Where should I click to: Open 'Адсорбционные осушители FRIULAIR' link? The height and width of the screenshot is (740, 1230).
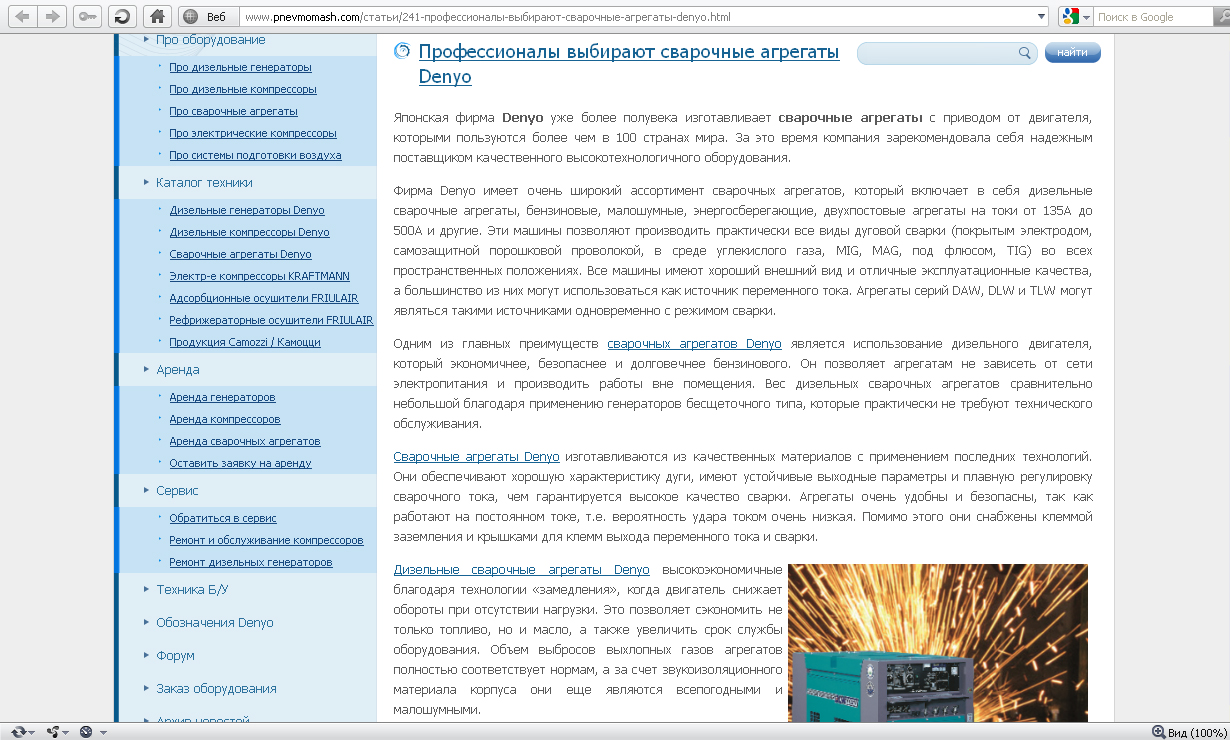pyautogui.click(x=264, y=298)
